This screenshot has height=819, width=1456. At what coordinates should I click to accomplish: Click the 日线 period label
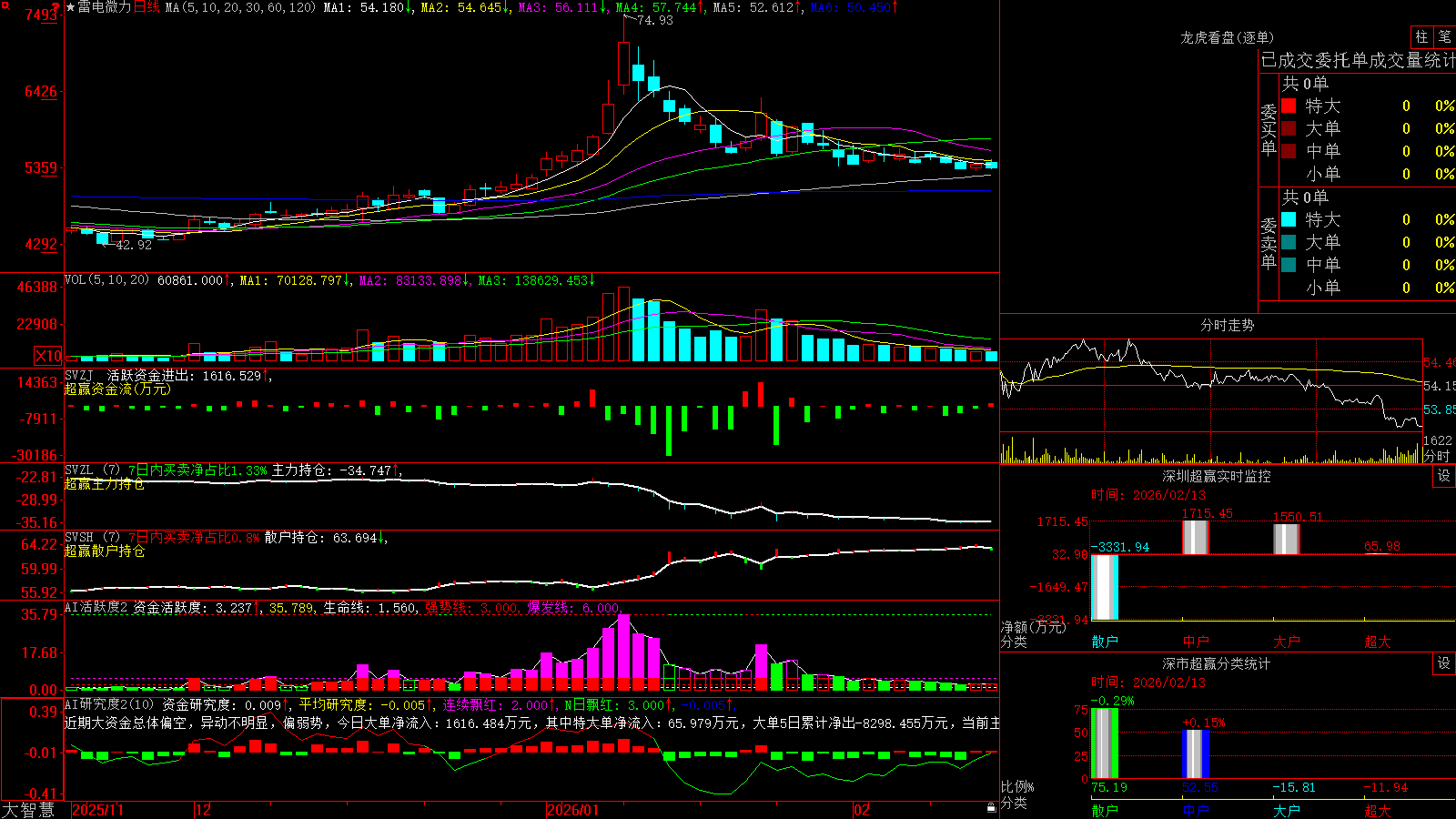[x=147, y=7]
